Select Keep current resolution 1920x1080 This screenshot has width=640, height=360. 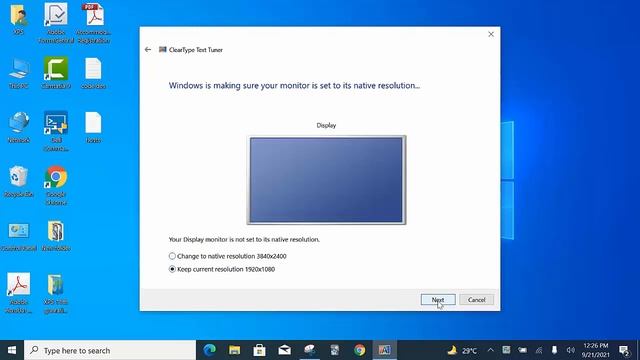point(222,269)
